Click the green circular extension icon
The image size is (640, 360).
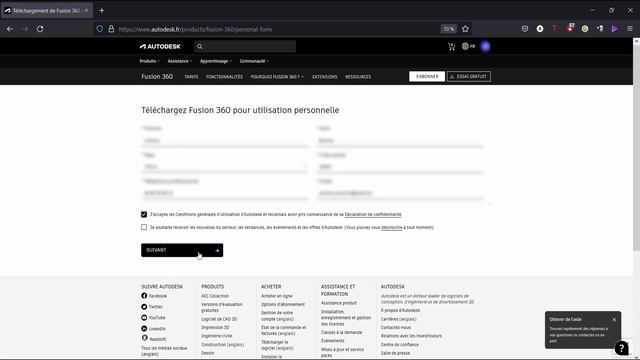click(x=585, y=29)
